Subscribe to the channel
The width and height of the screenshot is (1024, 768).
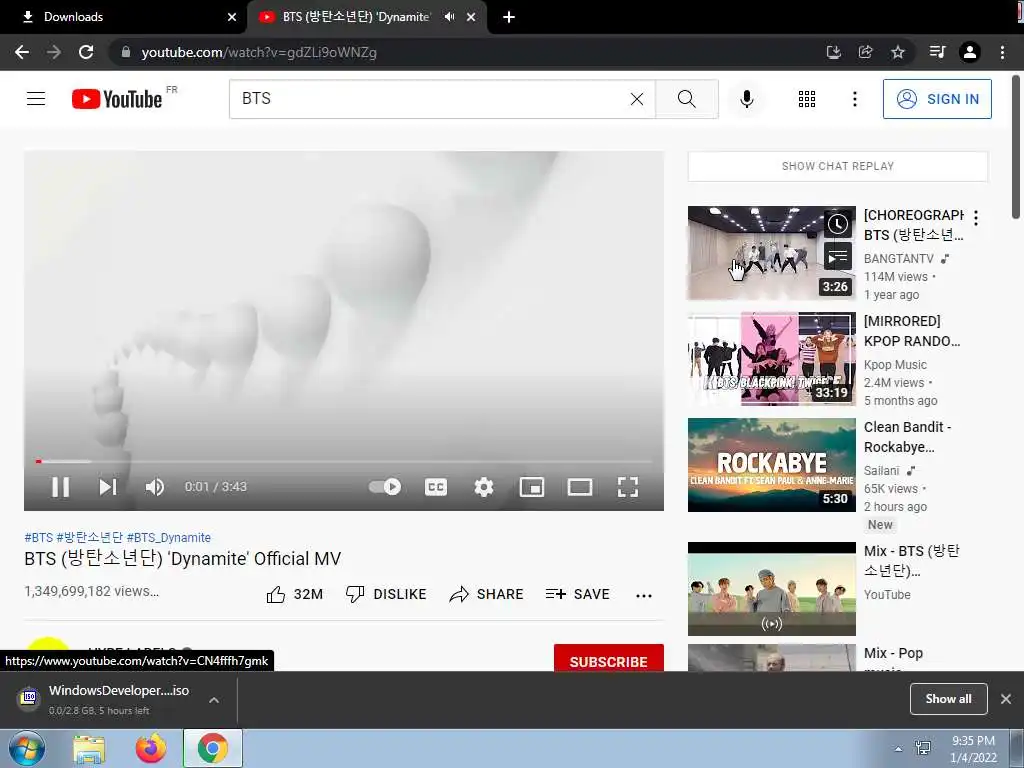tap(609, 658)
